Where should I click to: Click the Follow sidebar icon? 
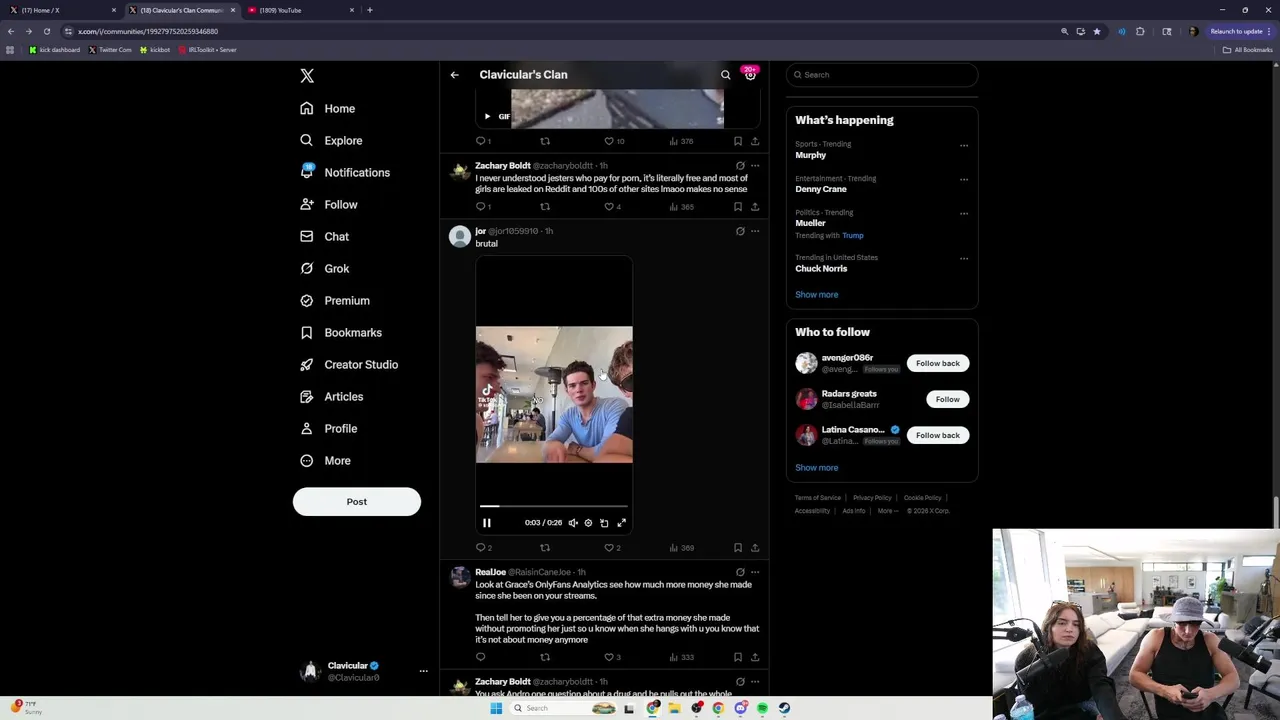[307, 204]
